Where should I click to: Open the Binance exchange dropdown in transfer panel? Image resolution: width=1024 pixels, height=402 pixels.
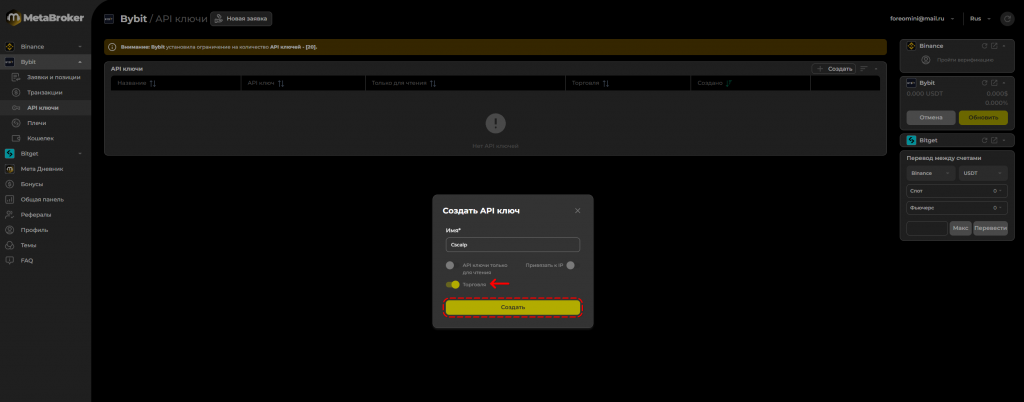click(x=931, y=174)
